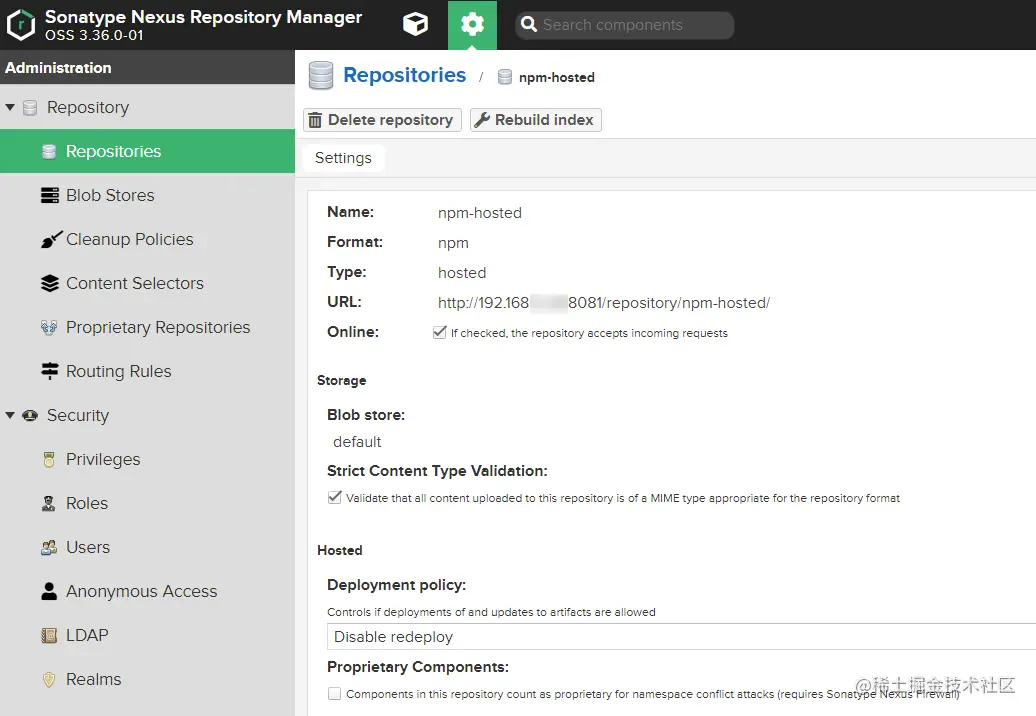Click the Routing Rules signpost icon
This screenshot has height=716, width=1036.
coord(50,371)
